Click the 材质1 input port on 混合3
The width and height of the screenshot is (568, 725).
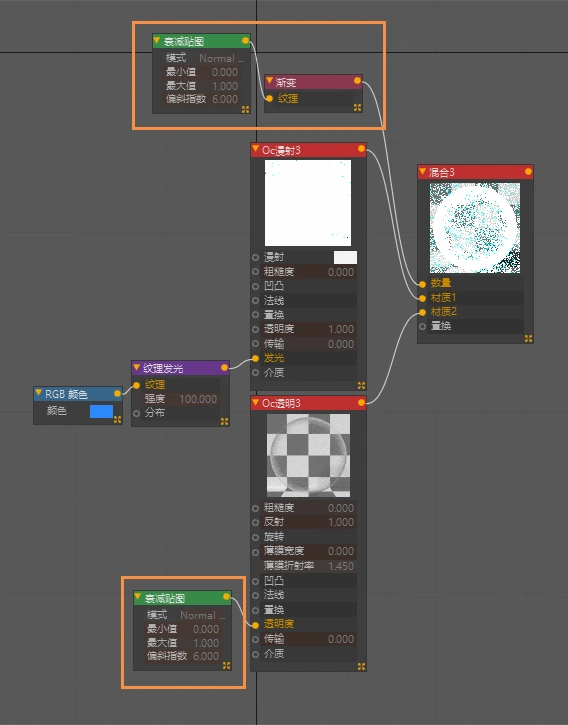click(x=422, y=298)
